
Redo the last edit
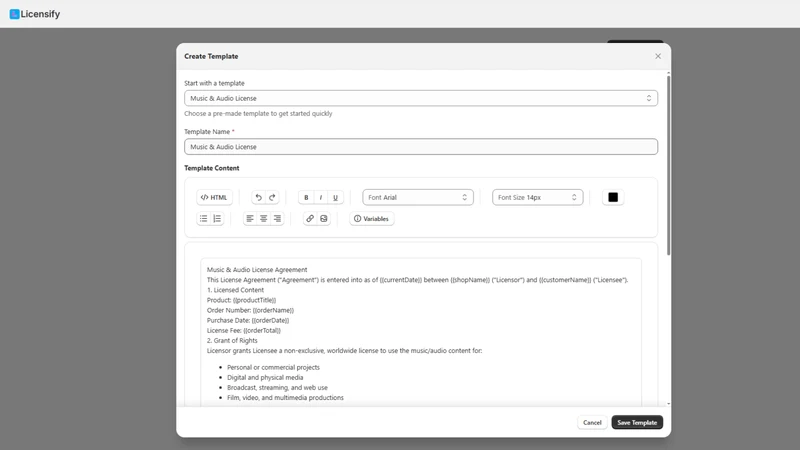pos(272,197)
